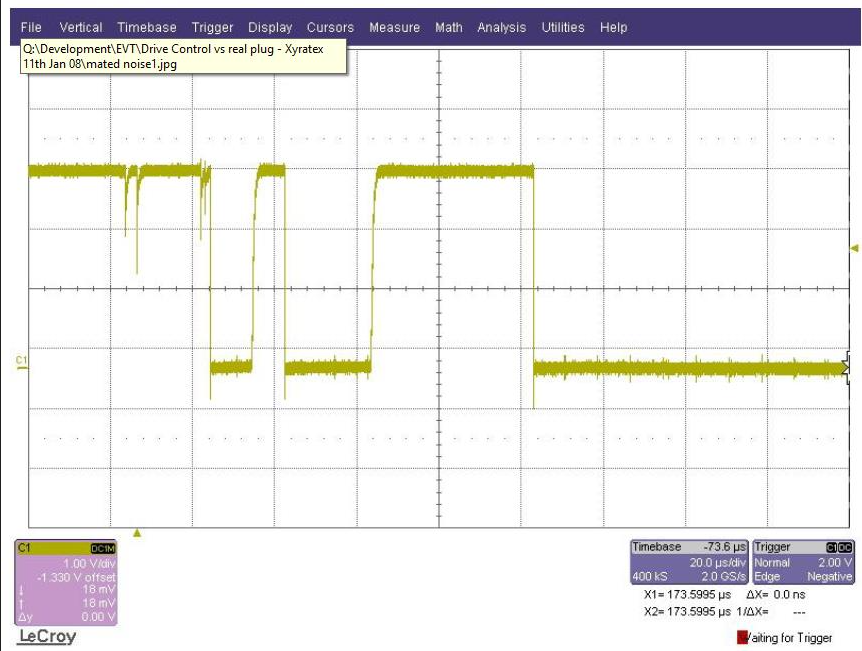862x651 pixels.
Task: Click the -1.330 V offset value
Action: tap(76, 577)
